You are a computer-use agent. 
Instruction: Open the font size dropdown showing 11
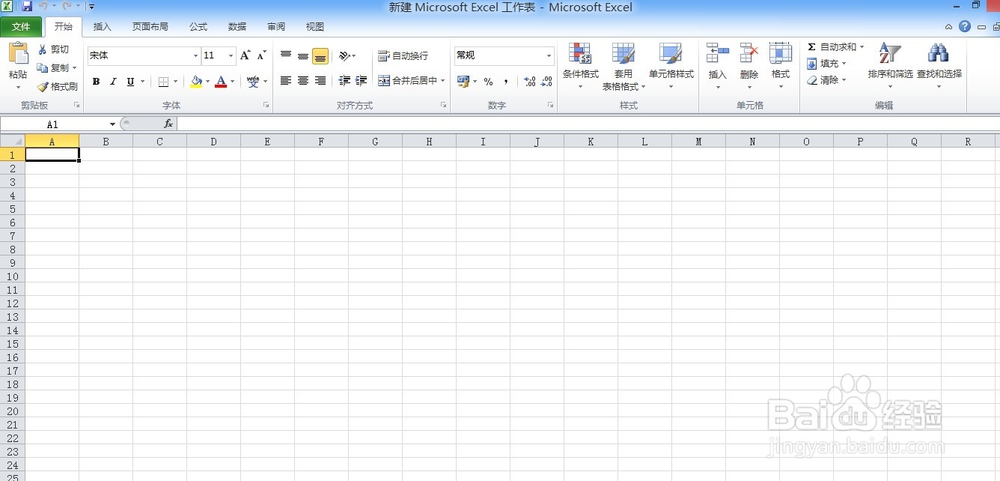231,56
